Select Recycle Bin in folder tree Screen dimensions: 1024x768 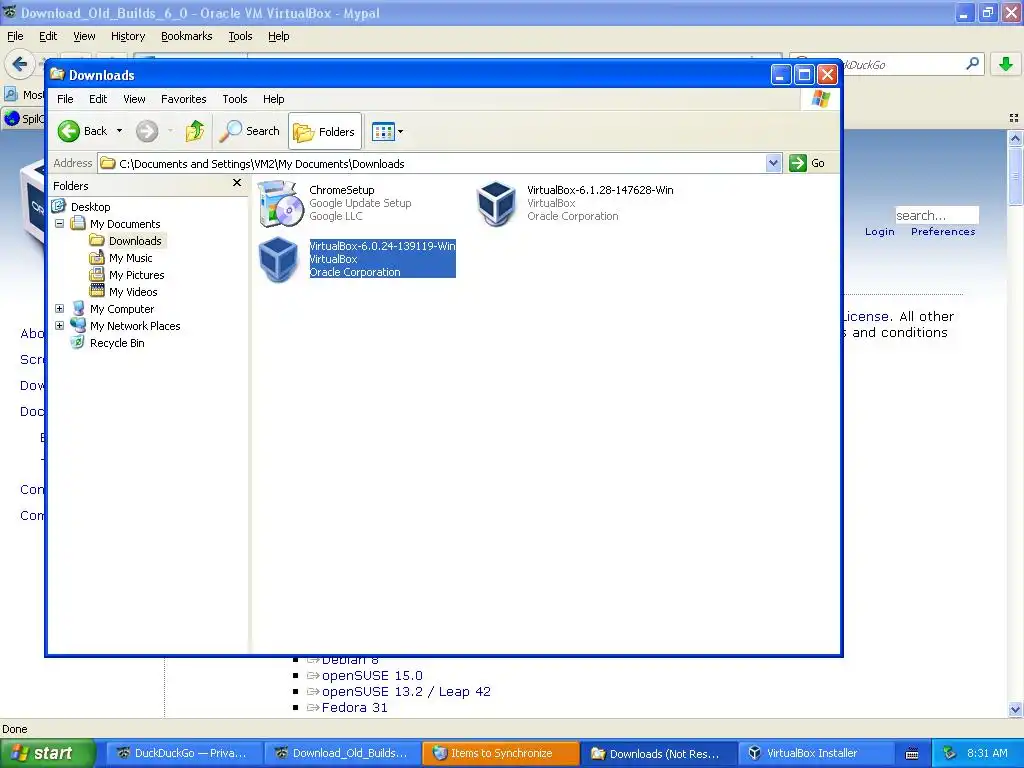pos(117,343)
